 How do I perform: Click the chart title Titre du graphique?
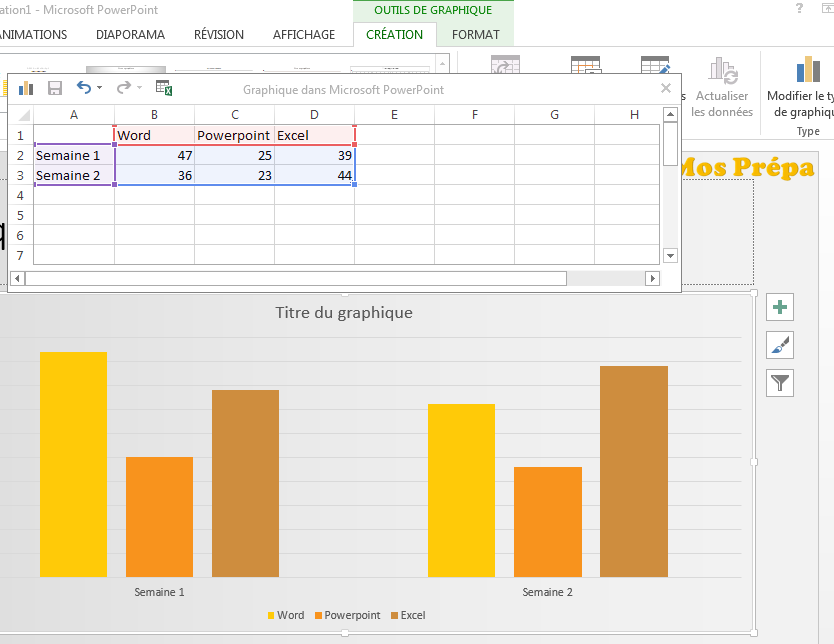click(x=344, y=313)
